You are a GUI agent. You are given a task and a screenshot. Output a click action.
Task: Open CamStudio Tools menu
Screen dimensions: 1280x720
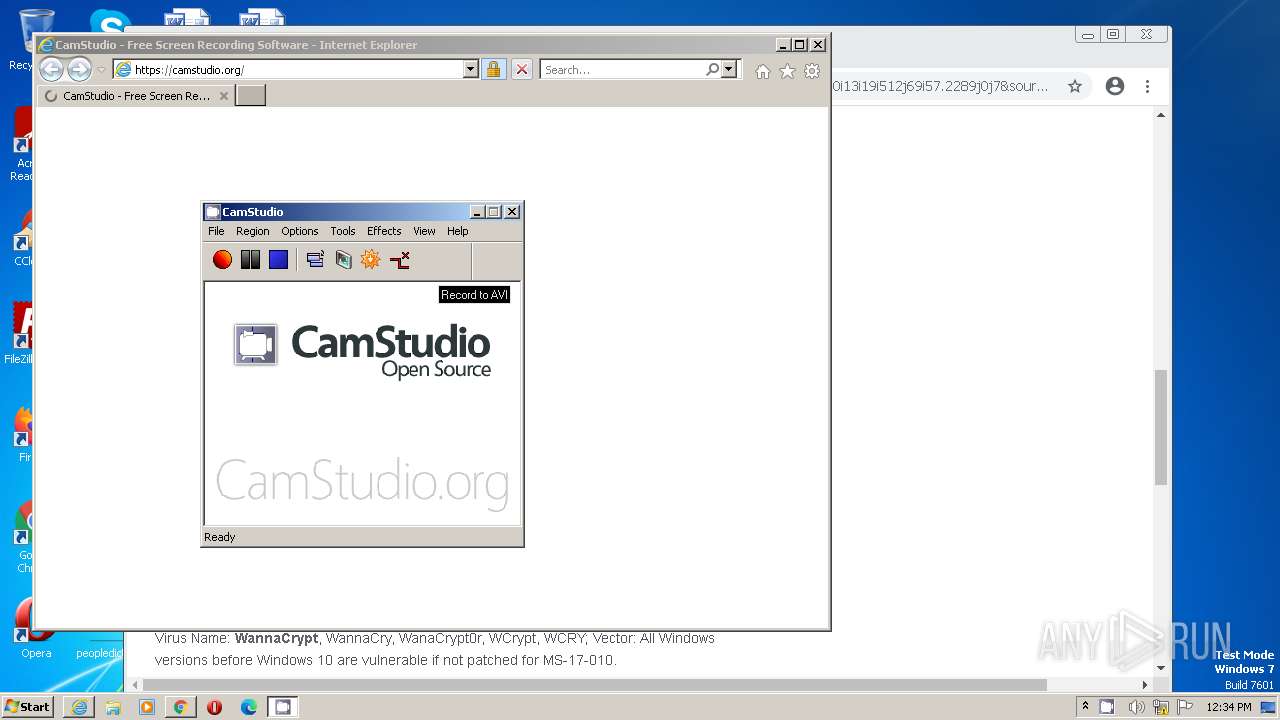[343, 231]
